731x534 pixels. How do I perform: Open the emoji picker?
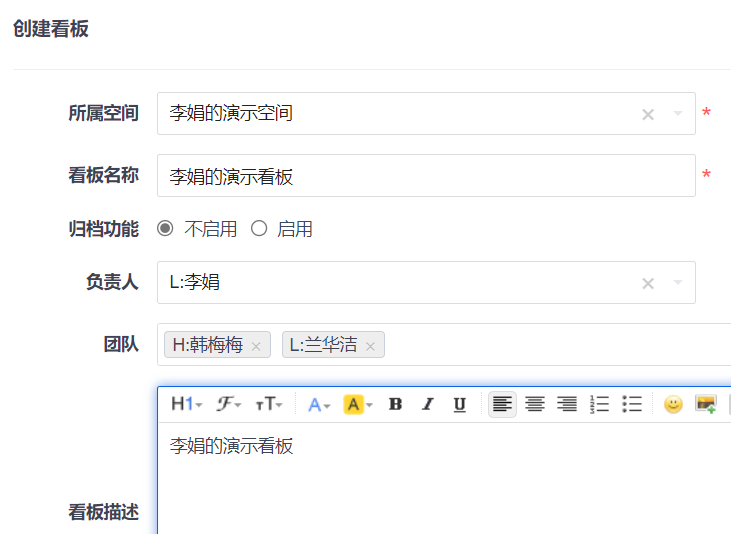673,404
